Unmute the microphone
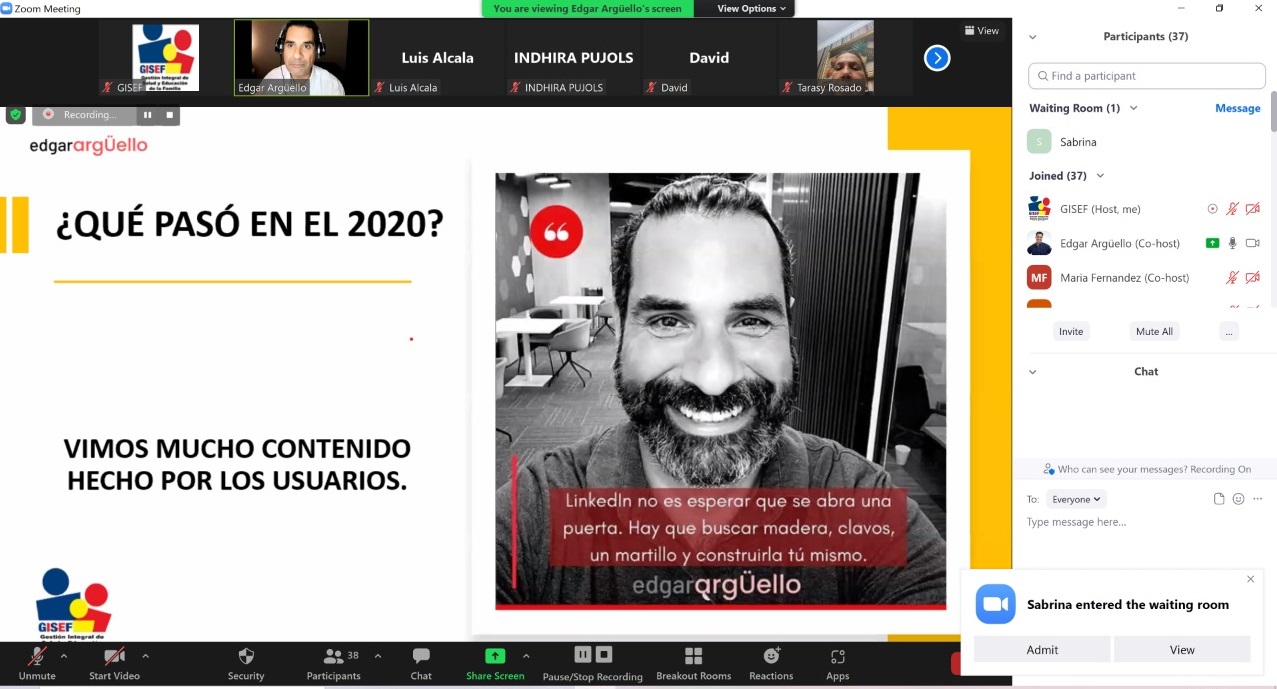Viewport: 1277px width, 689px height. click(x=37, y=657)
